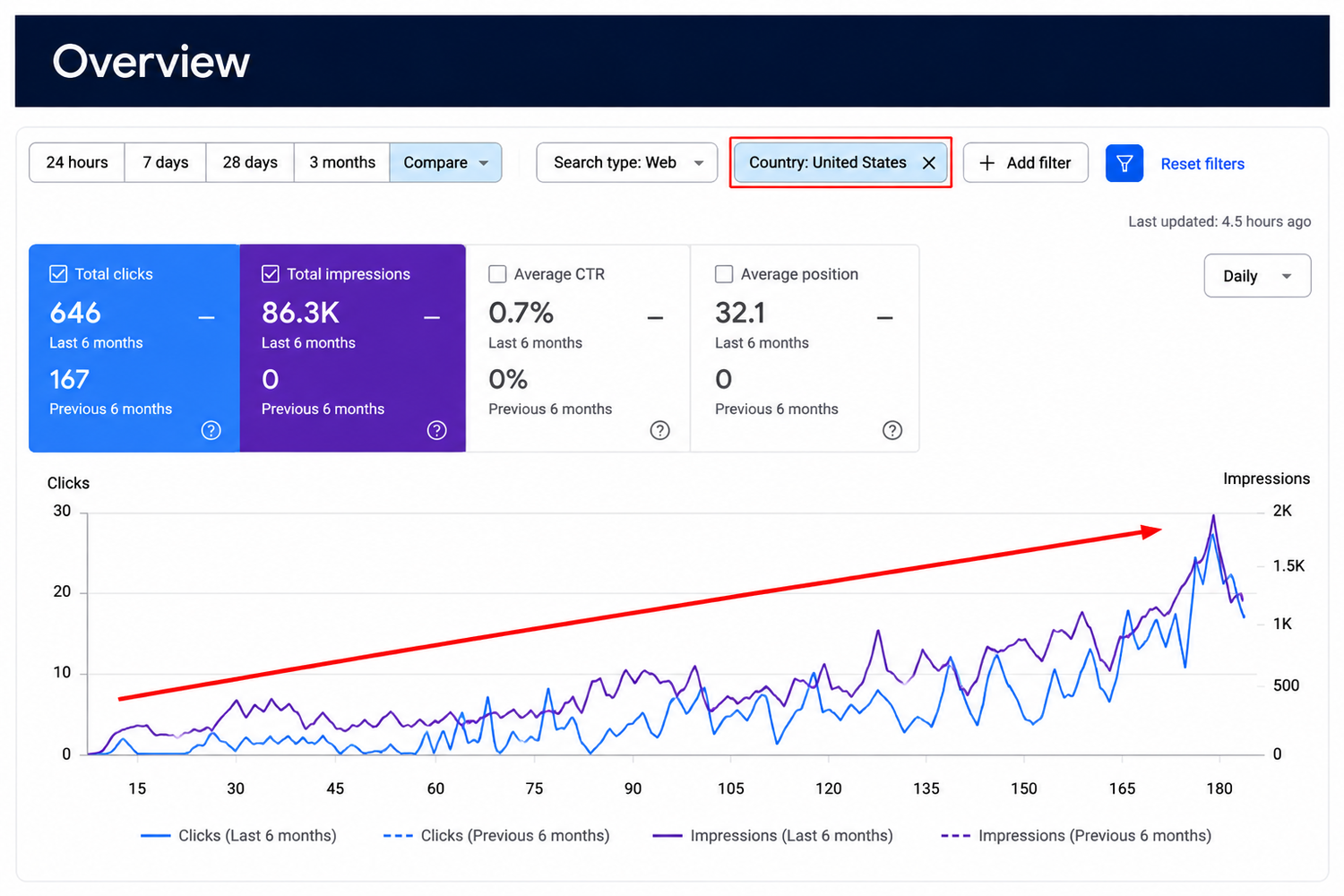Image resolution: width=1344 pixels, height=896 pixels.
Task: Open help icon on Total impressions card
Action: click(x=437, y=430)
